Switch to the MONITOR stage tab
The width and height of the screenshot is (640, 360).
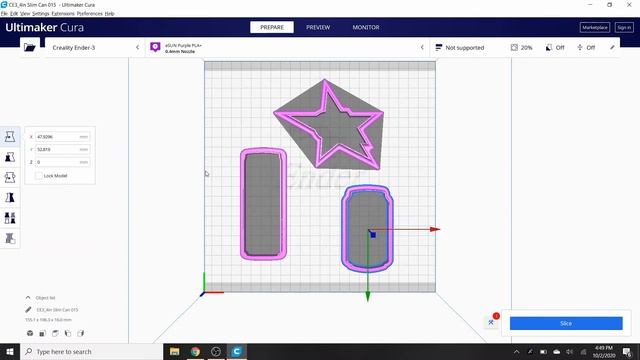[366, 27]
